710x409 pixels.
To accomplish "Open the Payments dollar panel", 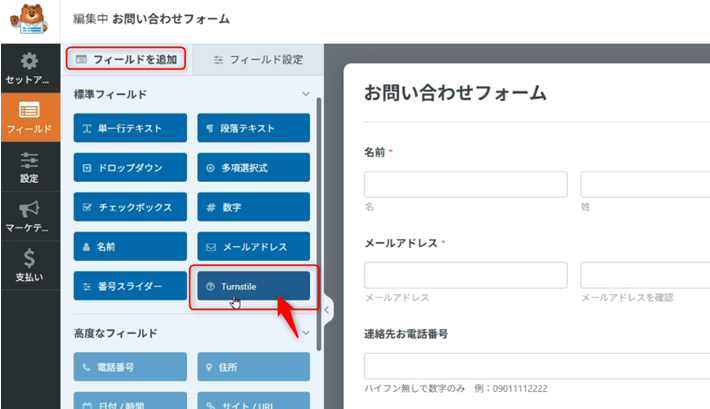I will click(x=29, y=265).
